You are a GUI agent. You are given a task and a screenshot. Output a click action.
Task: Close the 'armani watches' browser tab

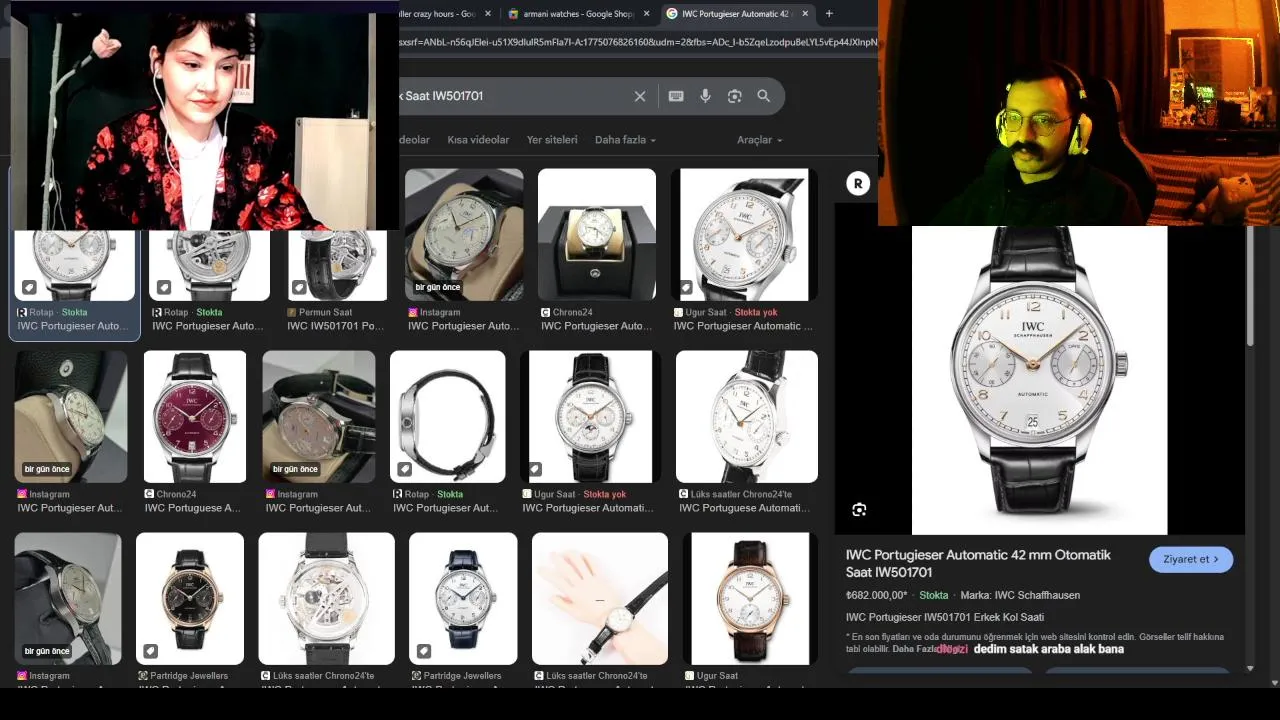pyautogui.click(x=646, y=14)
